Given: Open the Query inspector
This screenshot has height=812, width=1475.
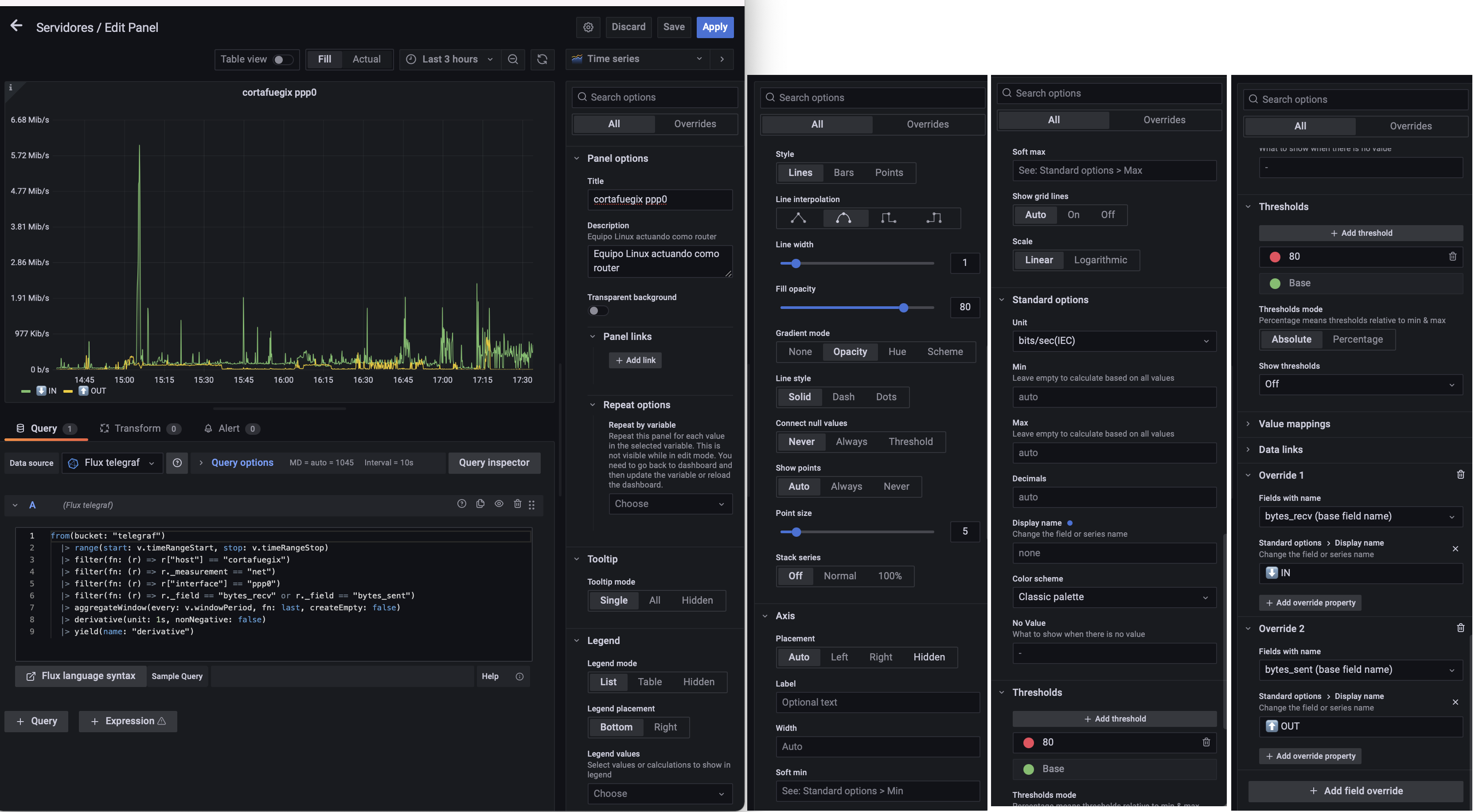Looking at the screenshot, I should (494, 463).
